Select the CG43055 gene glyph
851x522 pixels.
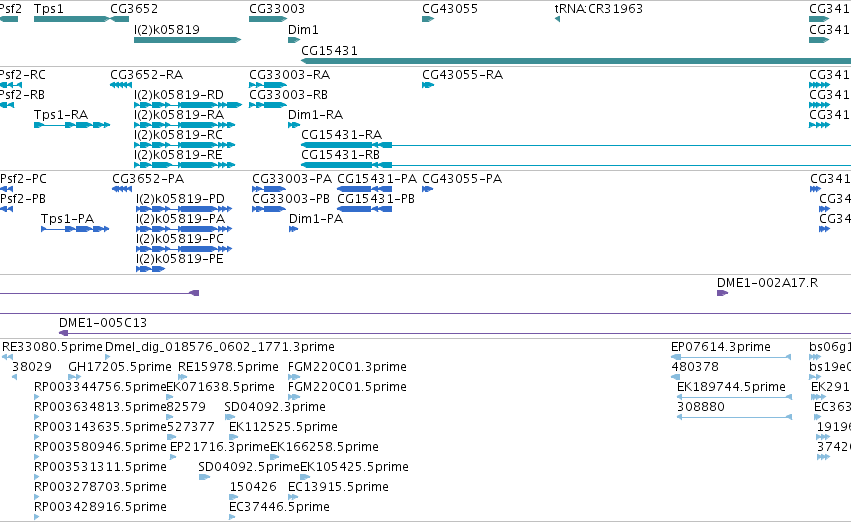(x=428, y=19)
